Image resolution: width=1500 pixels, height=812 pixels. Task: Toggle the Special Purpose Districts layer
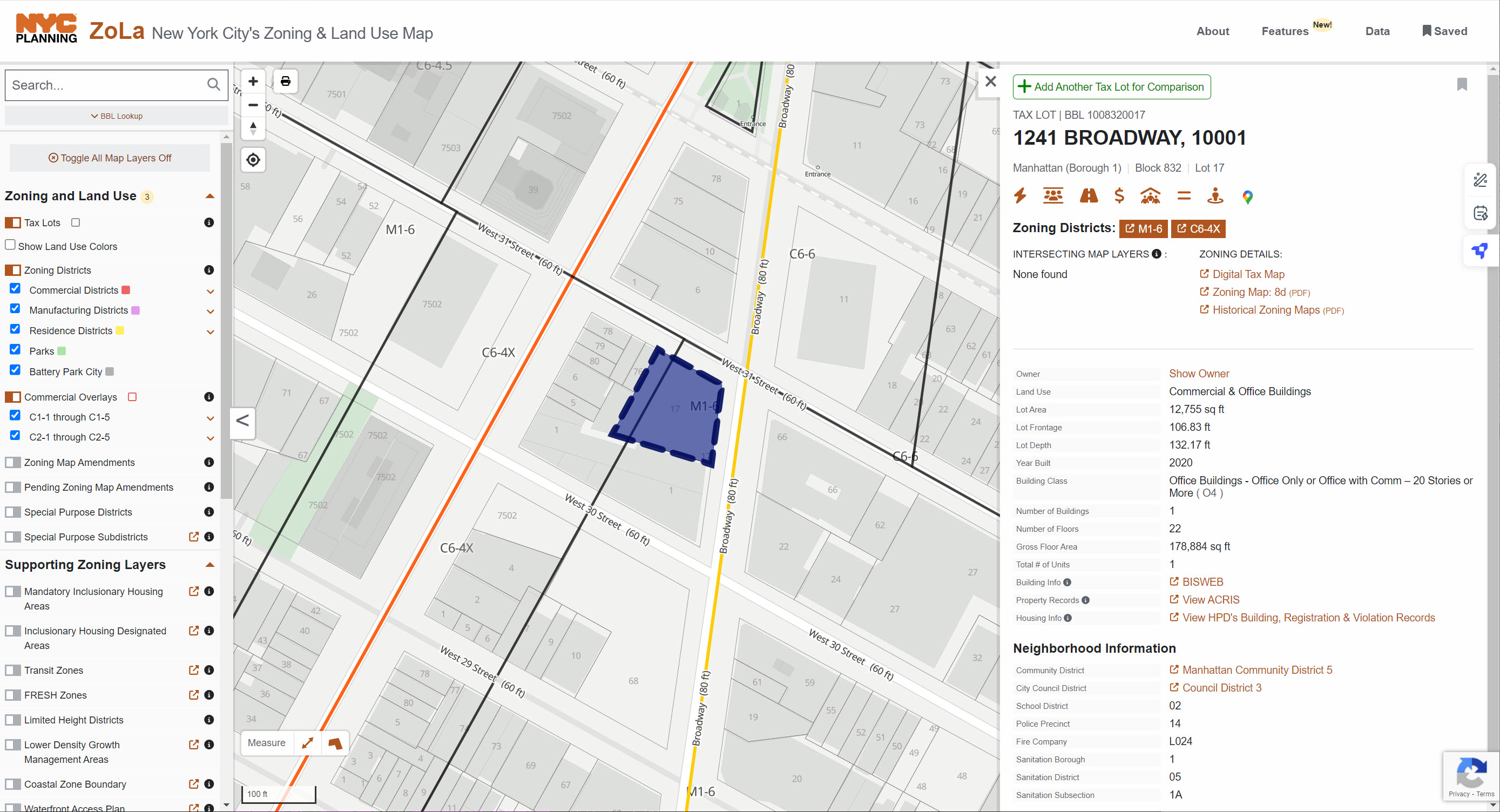point(13,512)
